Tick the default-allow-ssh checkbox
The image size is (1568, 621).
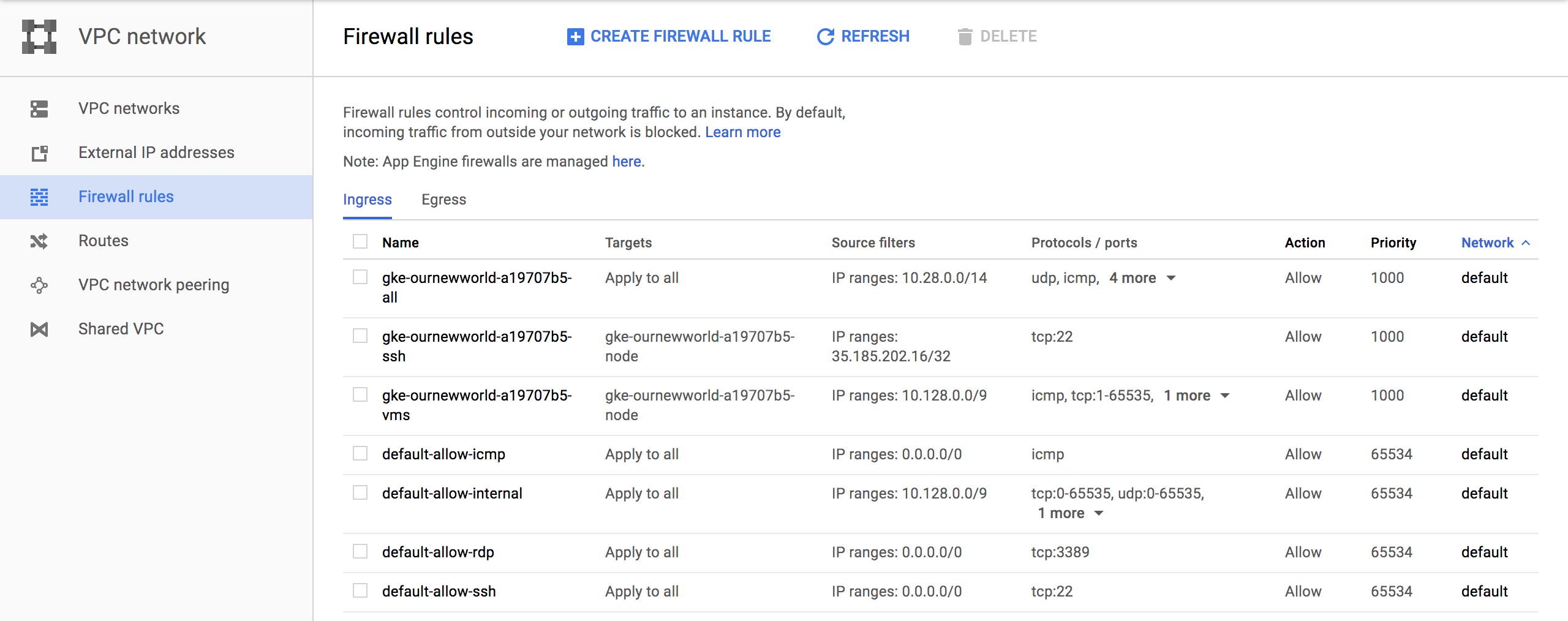point(360,590)
